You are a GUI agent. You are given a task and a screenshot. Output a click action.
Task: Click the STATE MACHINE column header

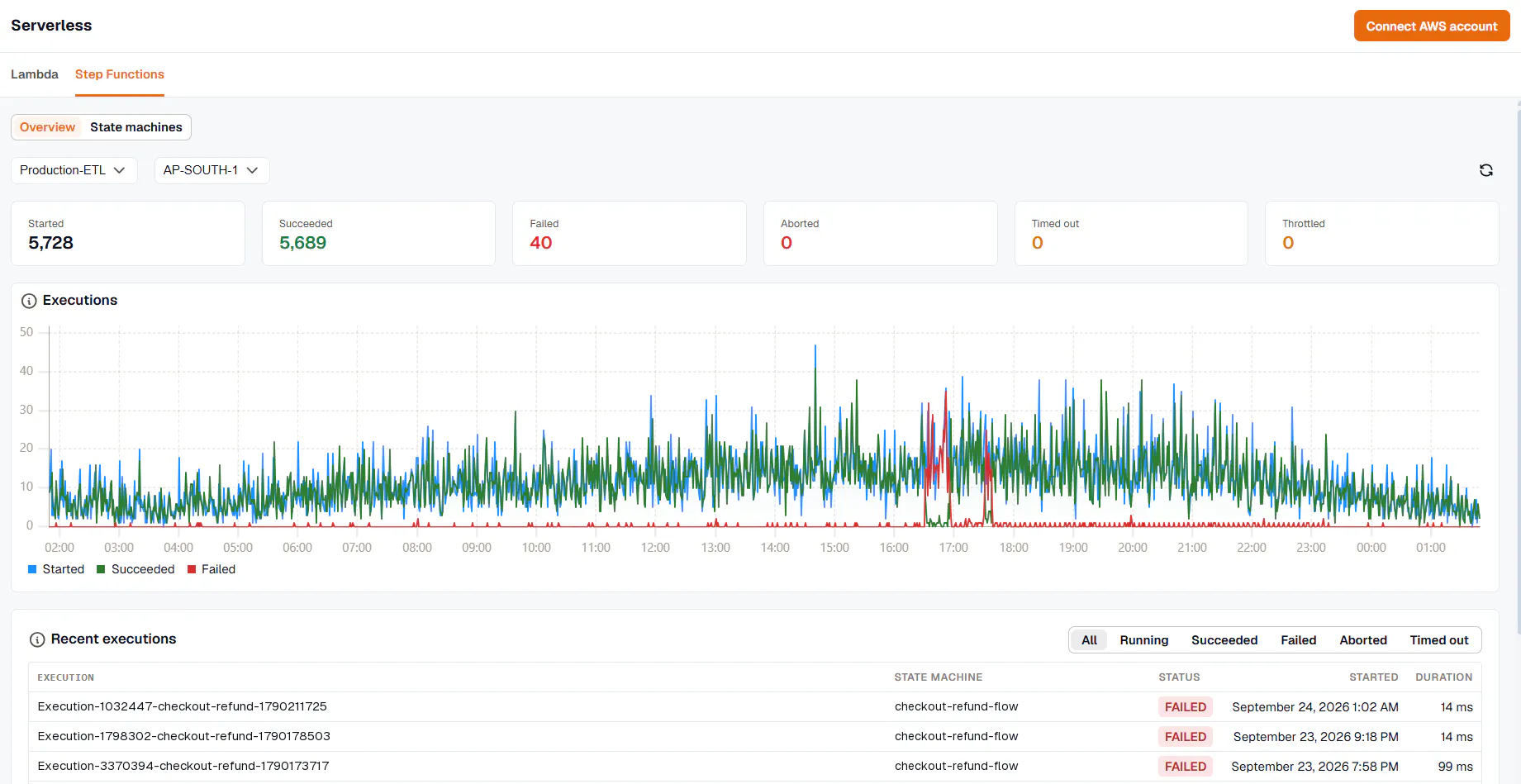[938, 677]
